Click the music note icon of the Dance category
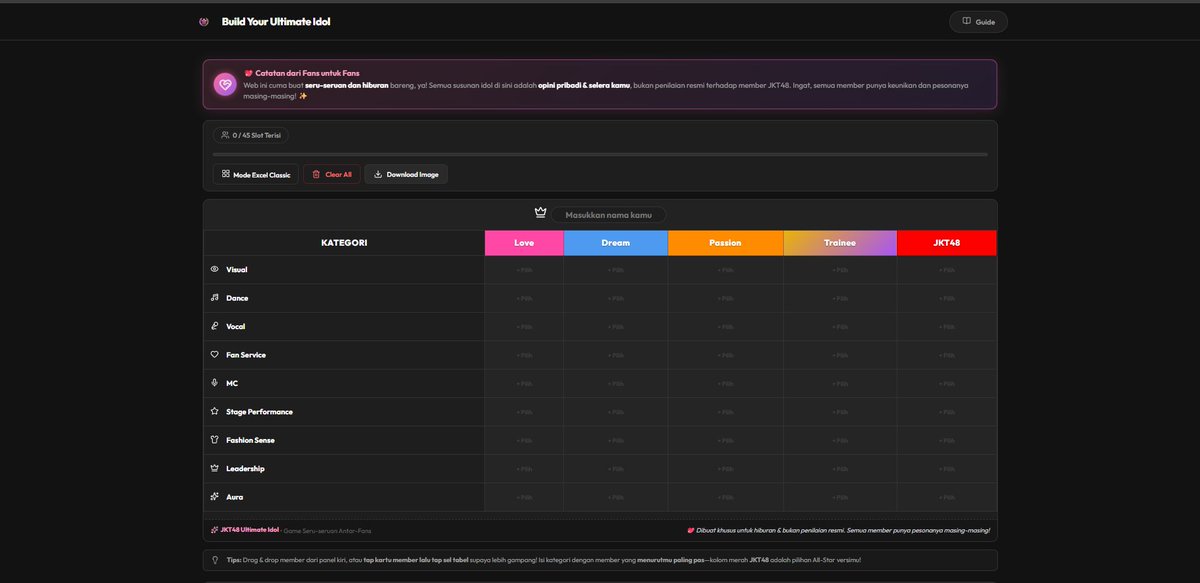Viewport: 1200px width, 583px height. pos(214,298)
